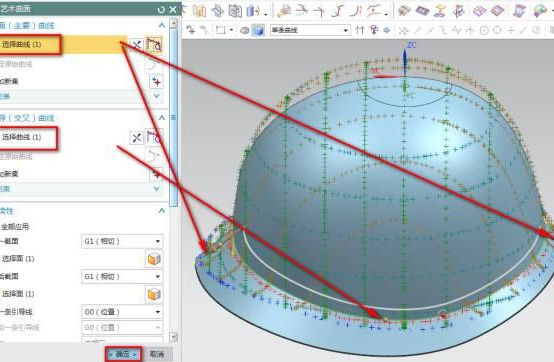Toggle the highlighted blue cube shading icon
The width and height of the screenshot is (554, 362).
(258, 30)
